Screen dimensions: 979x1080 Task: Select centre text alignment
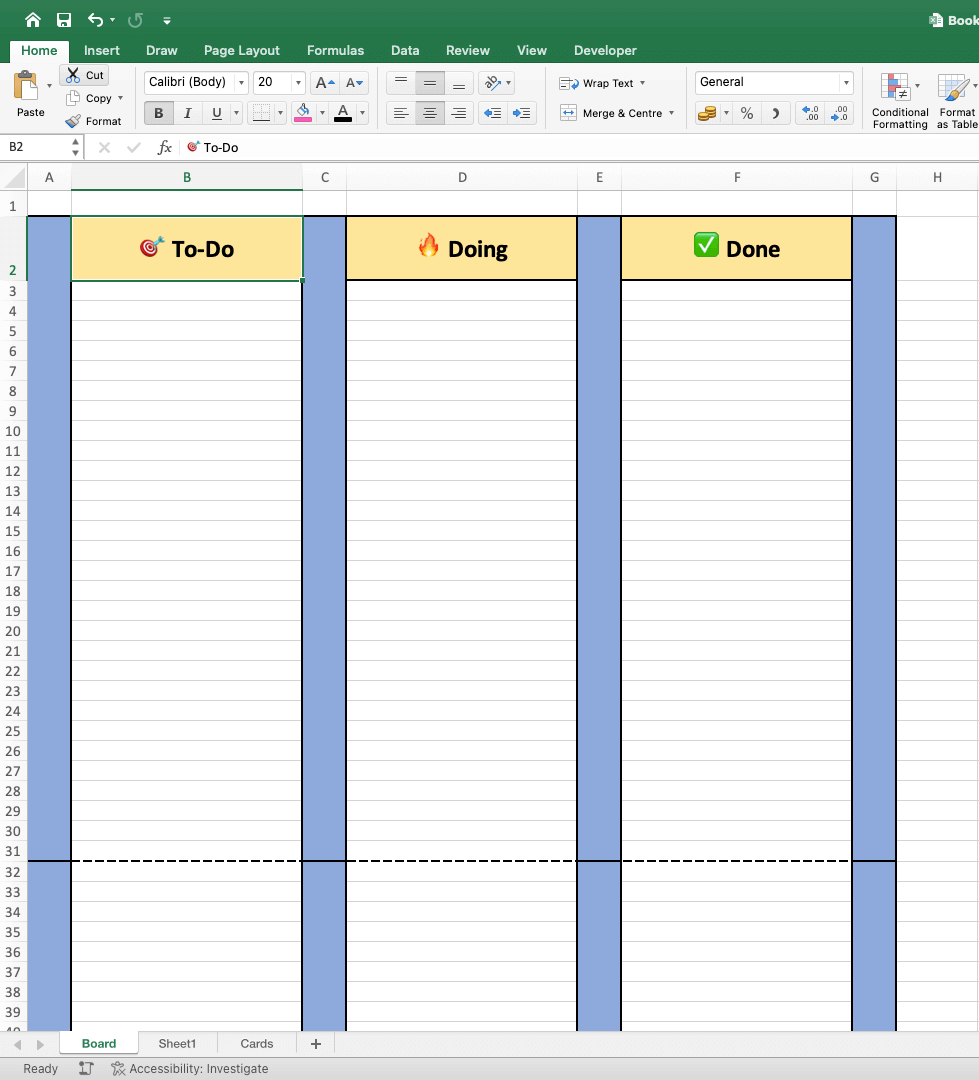[429, 113]
